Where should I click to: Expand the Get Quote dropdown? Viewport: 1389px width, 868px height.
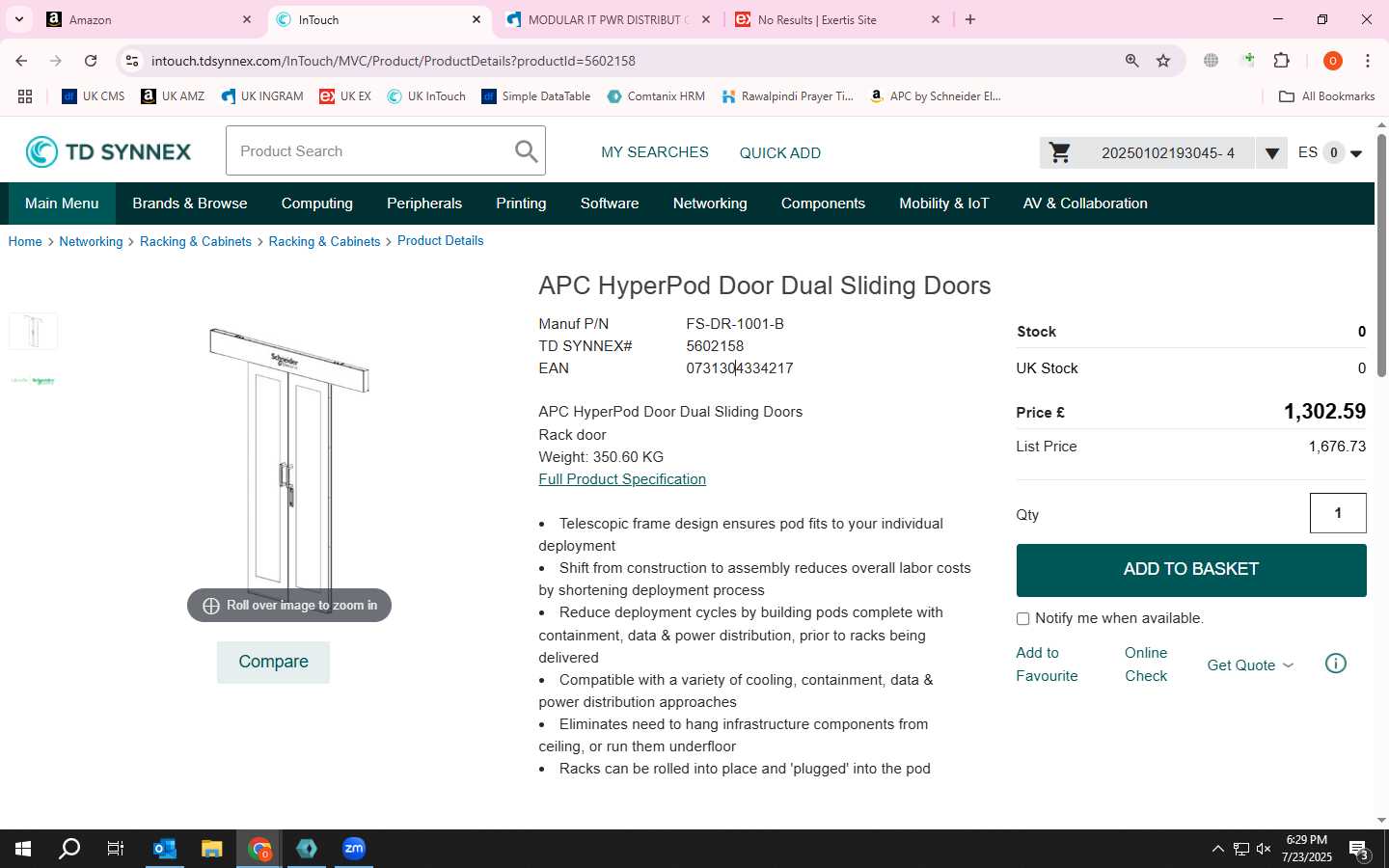pos(1250,665)
